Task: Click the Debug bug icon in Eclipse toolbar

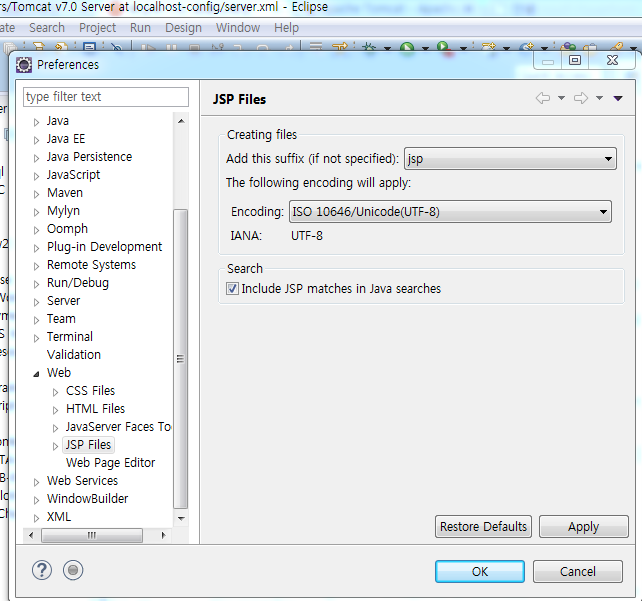Action: pos(369,47)
